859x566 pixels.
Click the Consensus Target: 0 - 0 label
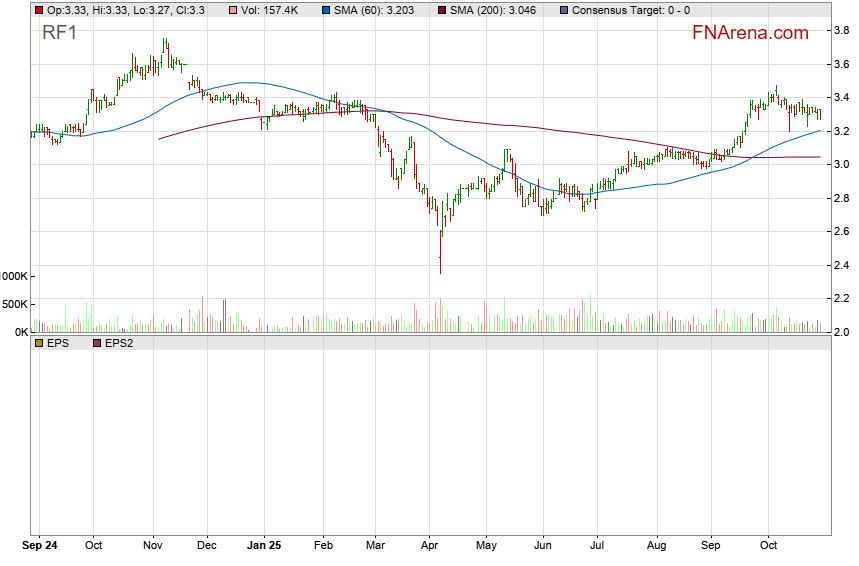pyautogui.click(x=632, y=10)
